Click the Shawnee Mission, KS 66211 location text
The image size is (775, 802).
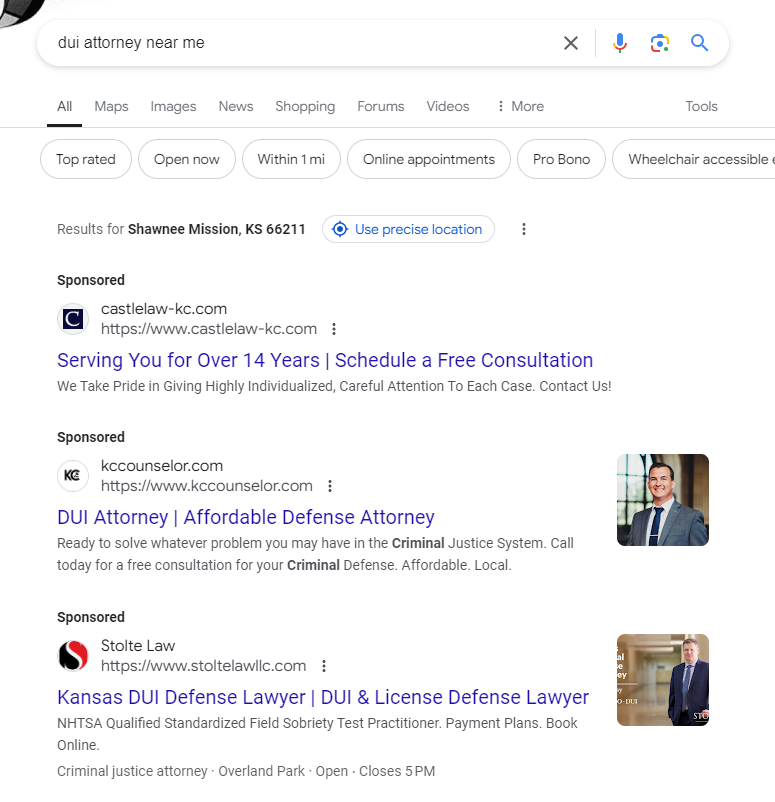216,229
